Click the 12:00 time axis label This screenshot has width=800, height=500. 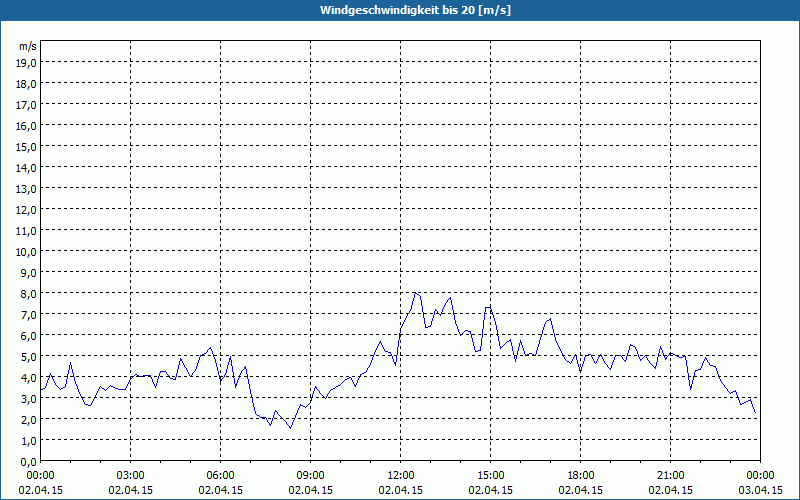[x=401, y=476]
